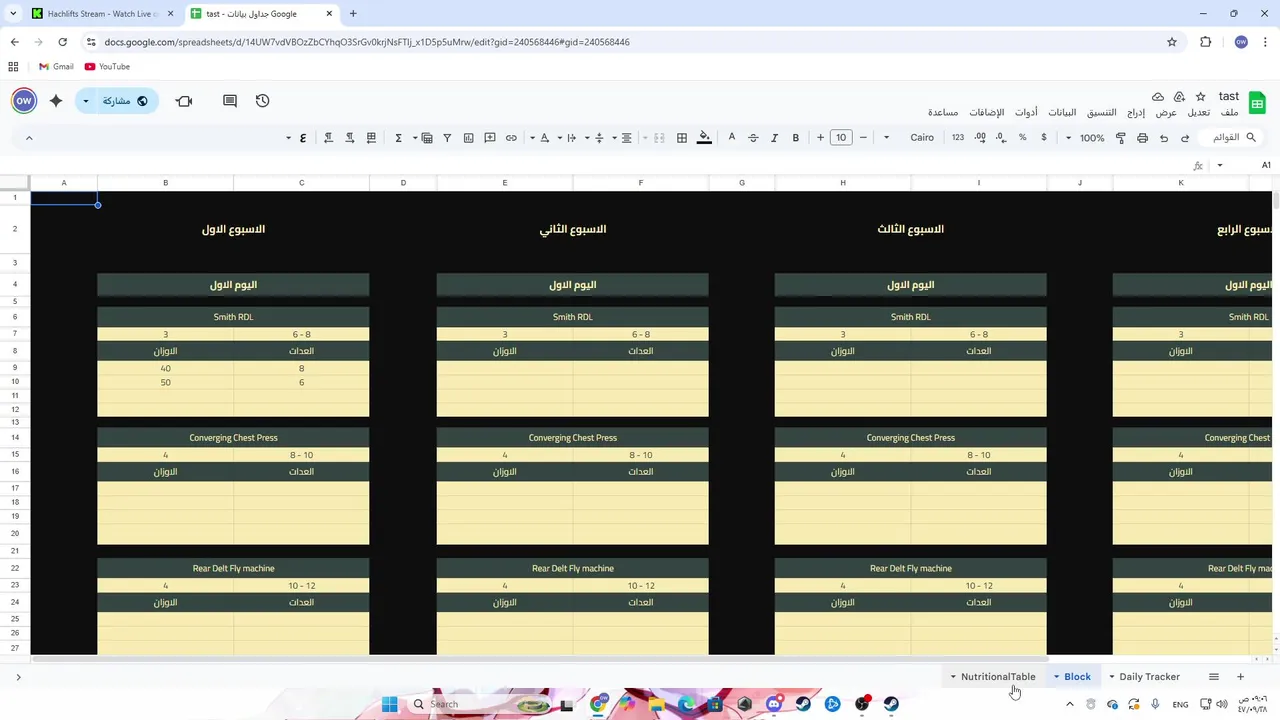Image resolution: width=1280 pixels, height=720 pixels.
Task: Click the merge cells icon
Action: click(x=659, y=138)
